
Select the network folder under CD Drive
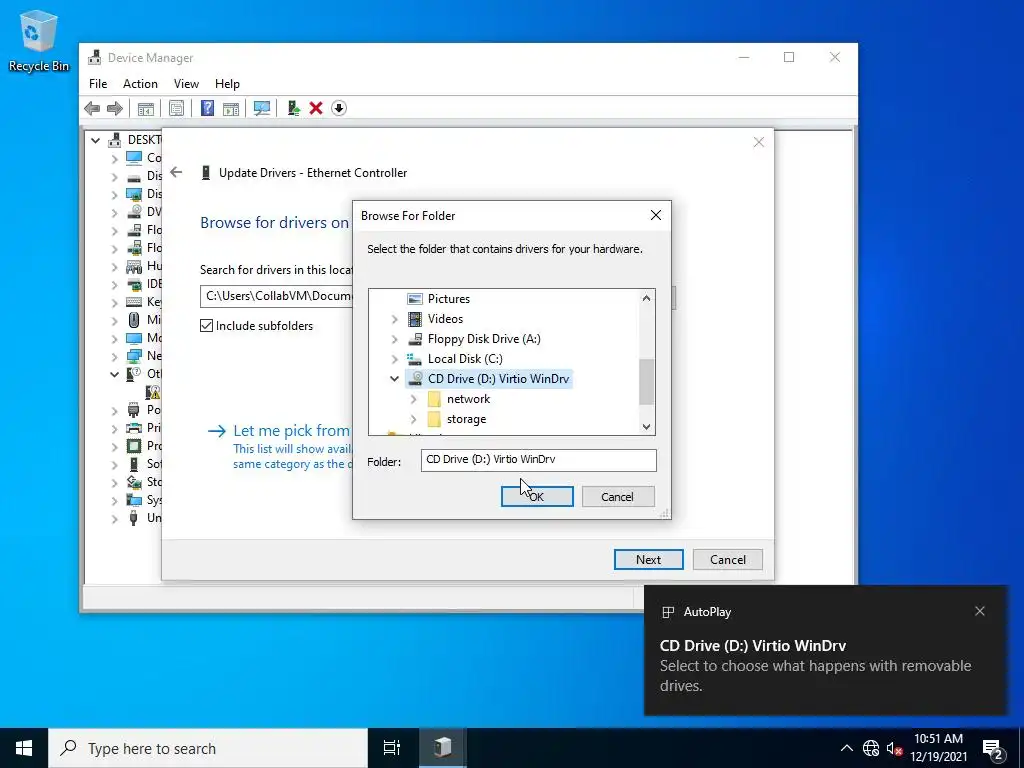click(468, 399)
